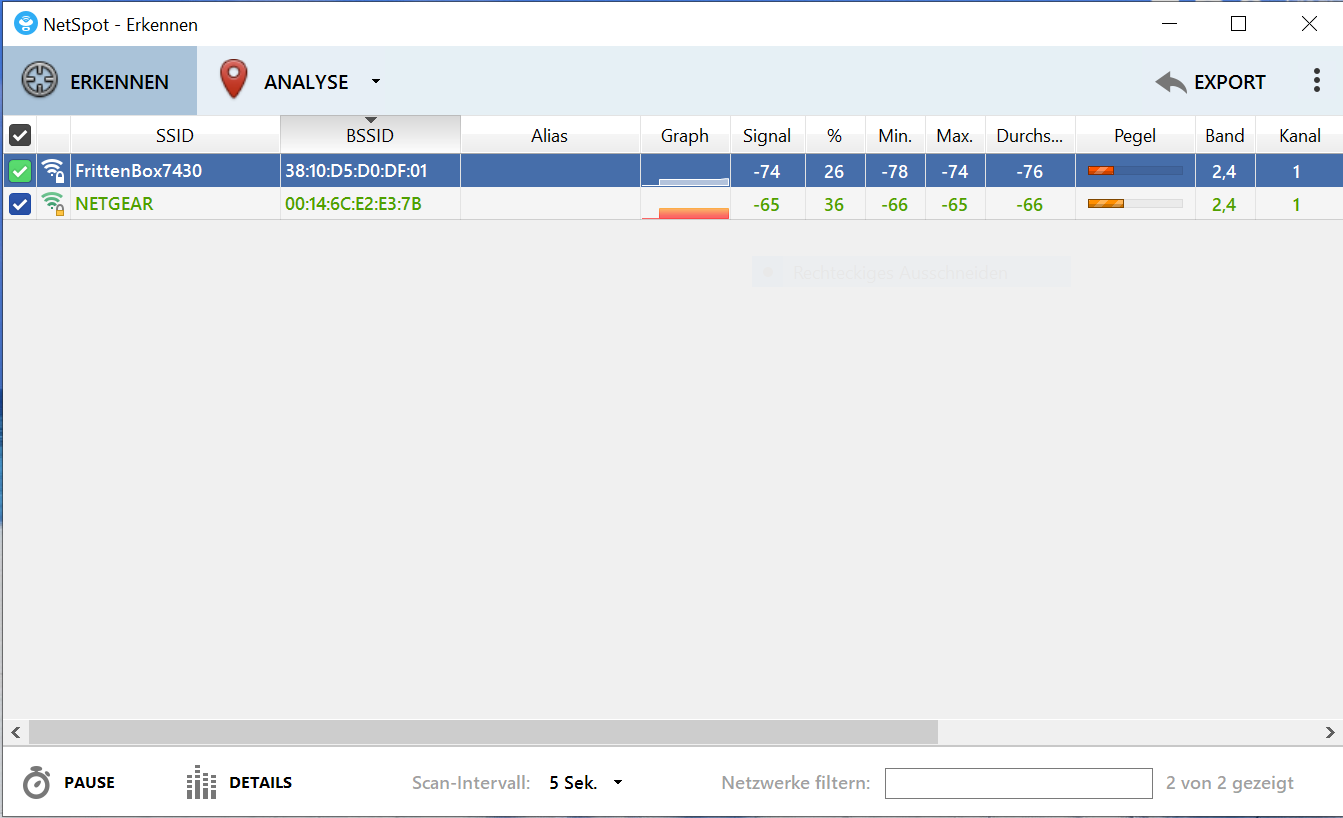This screenshot has width=1343, height=818.
Task: Sort by the Pegel column header
Action: 1135,136
